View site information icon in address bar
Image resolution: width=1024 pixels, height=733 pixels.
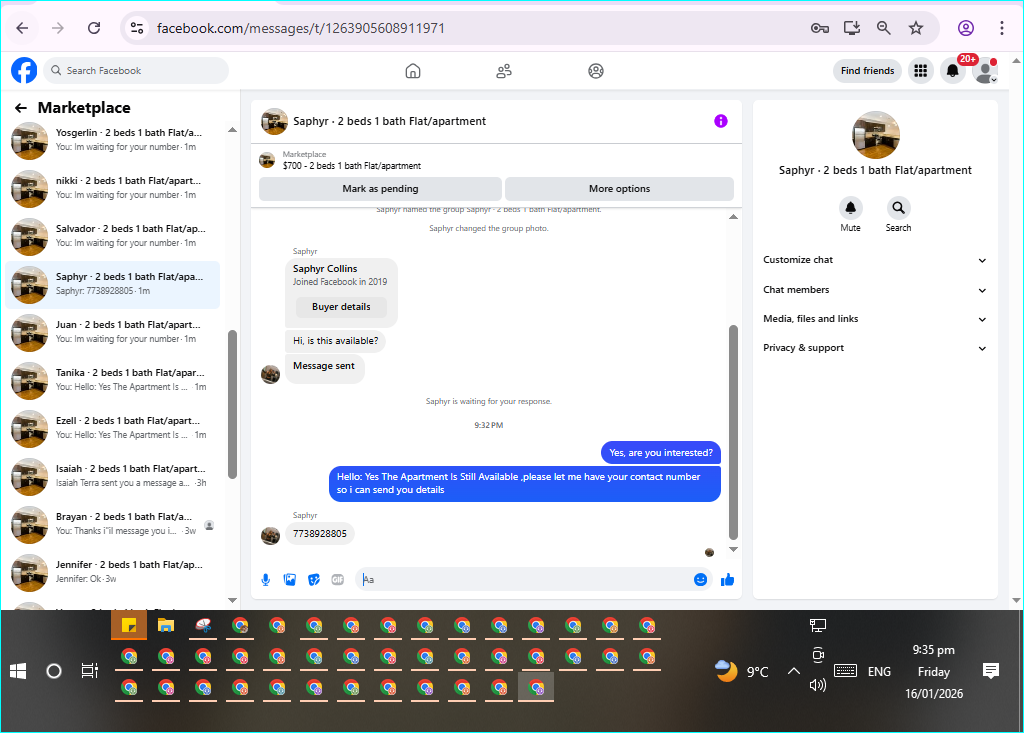click(x=136, y=28)
